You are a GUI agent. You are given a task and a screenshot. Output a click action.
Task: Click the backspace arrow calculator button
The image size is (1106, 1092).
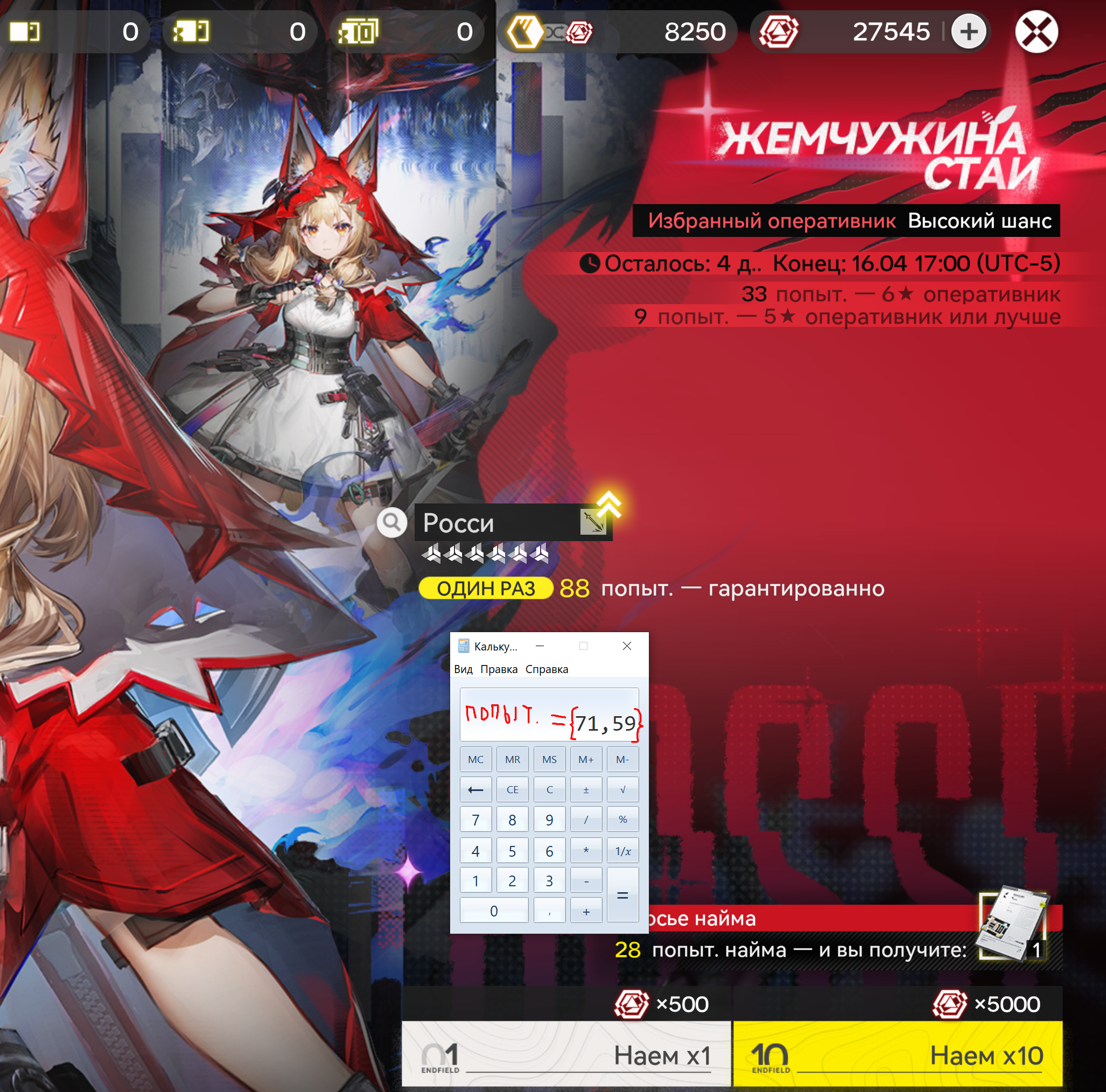pyautogui.click(x=475, y=790)
